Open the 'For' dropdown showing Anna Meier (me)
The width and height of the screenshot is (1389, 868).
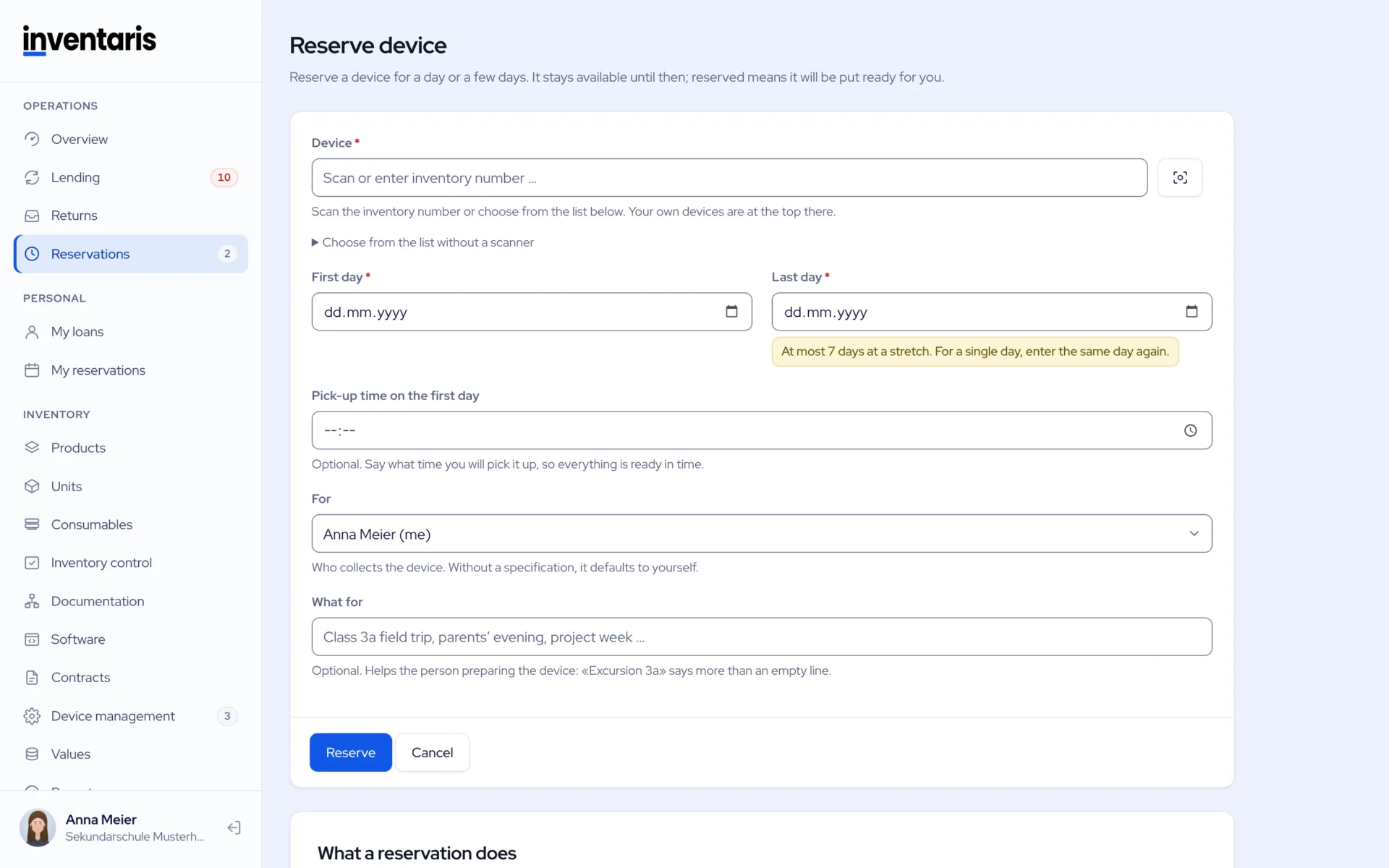click(x=762, y=534)
